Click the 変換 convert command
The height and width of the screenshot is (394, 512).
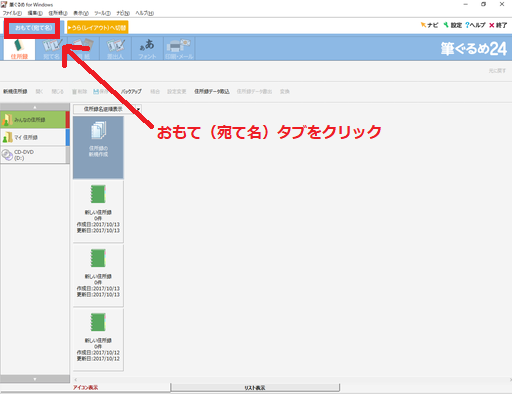pos(284,91)
